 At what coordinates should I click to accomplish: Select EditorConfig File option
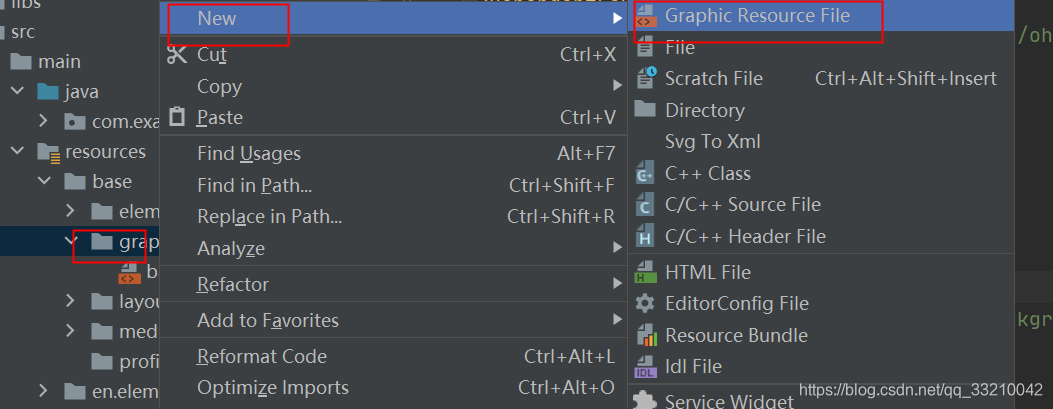821,304
